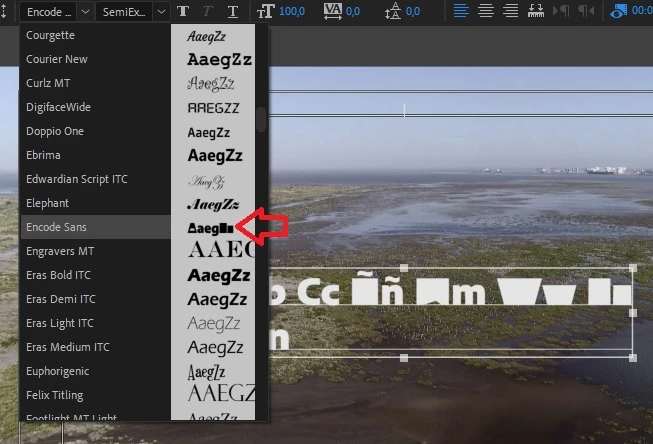The height and width of the screenshot is (444, 653).
Task: Set left-to-right text direction
Action: coord(561,11)
